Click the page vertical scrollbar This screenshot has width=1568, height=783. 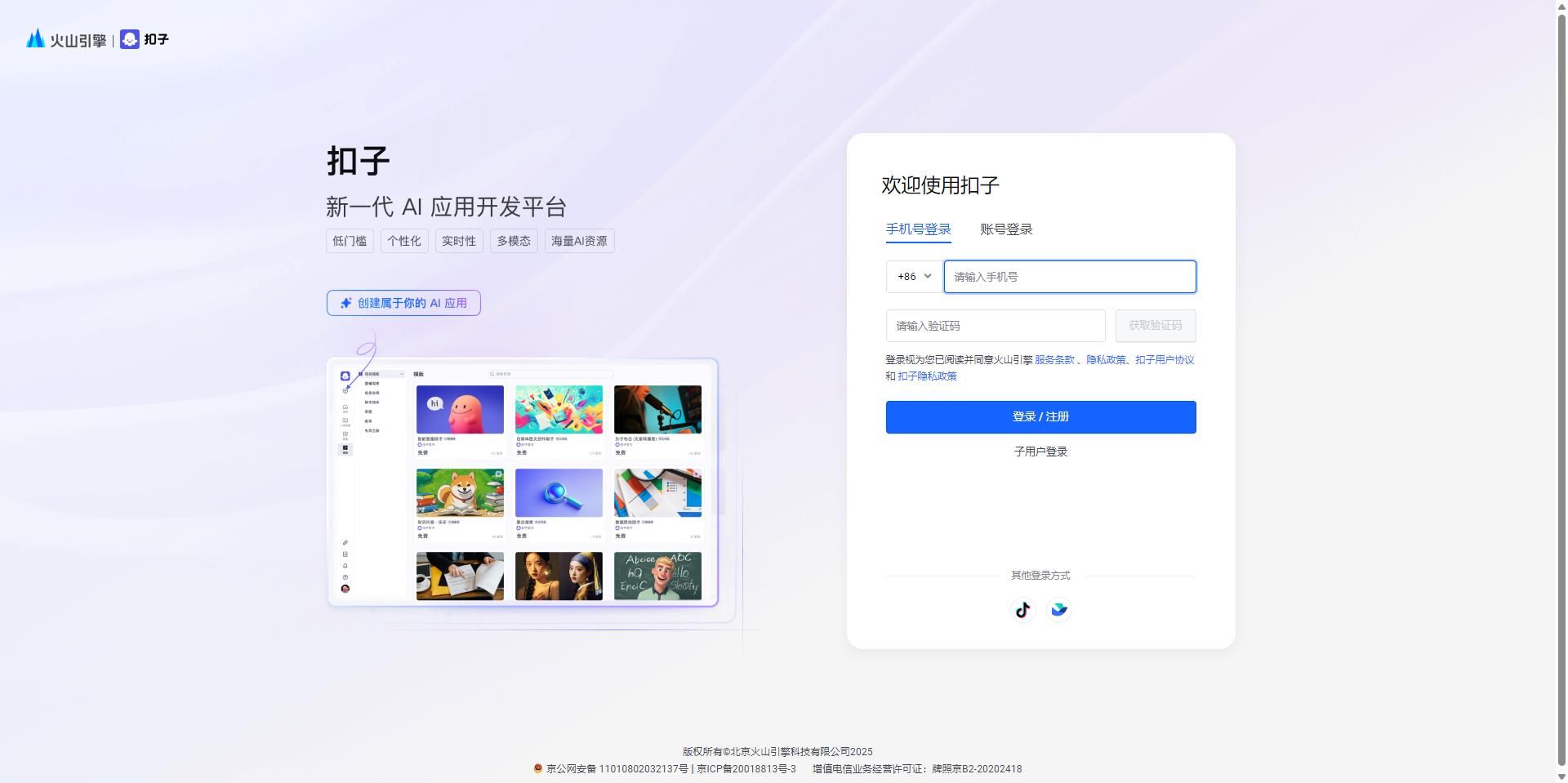1561,391
